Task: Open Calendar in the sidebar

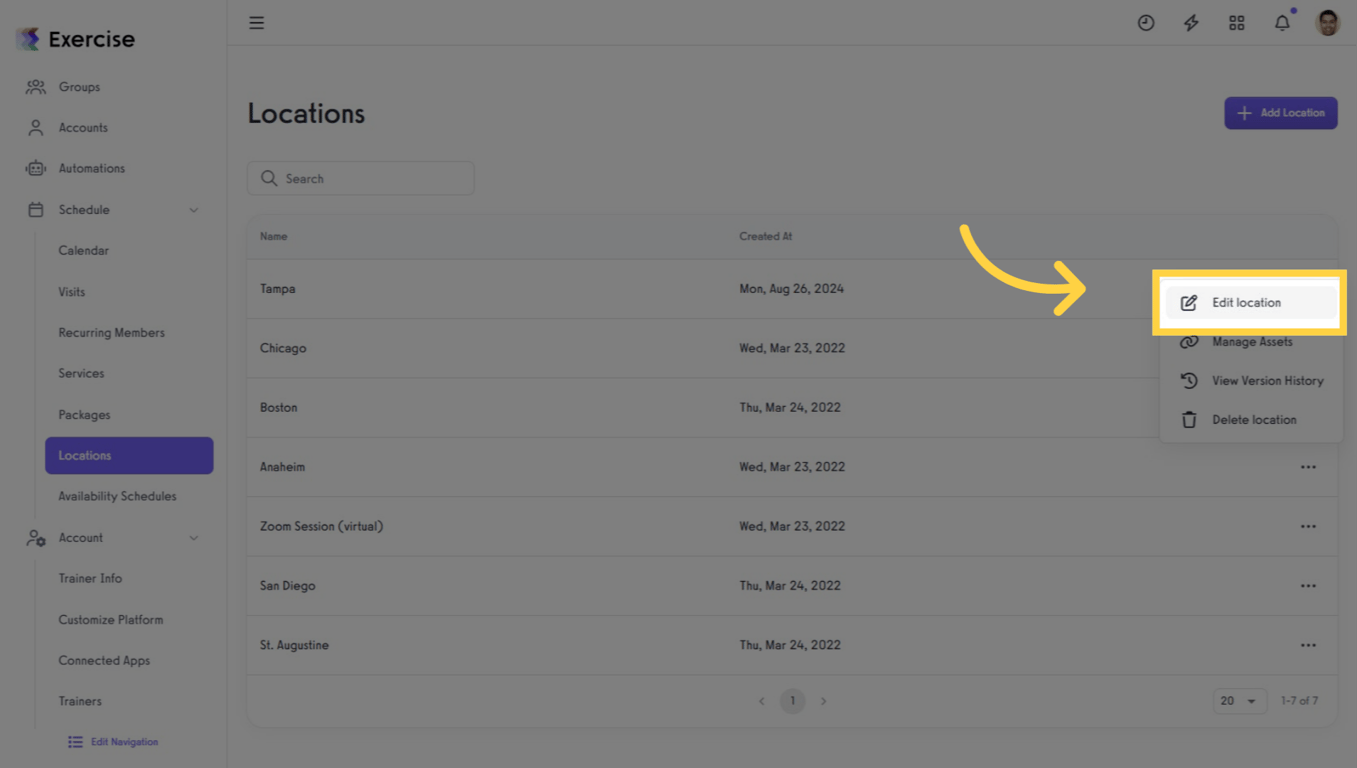Action: (81, 250)
